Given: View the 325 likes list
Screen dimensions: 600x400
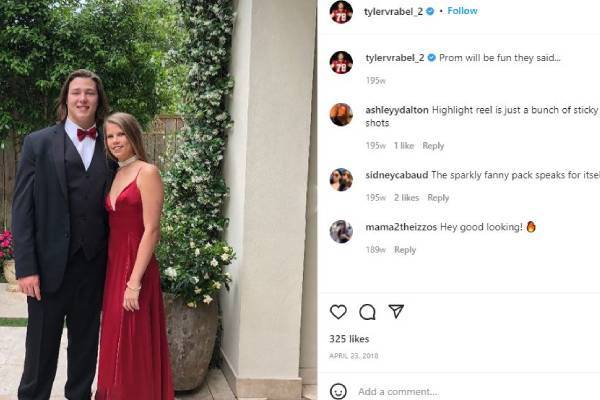Looking at the screenshot, I should click(349, 339).
